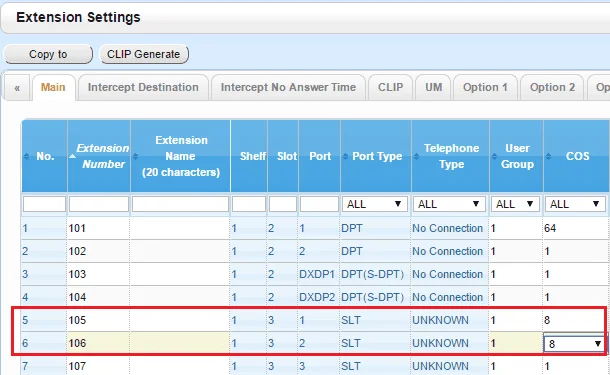Open COS filter dropdown
The image size is (610, 375).
(x=575, y=204)
